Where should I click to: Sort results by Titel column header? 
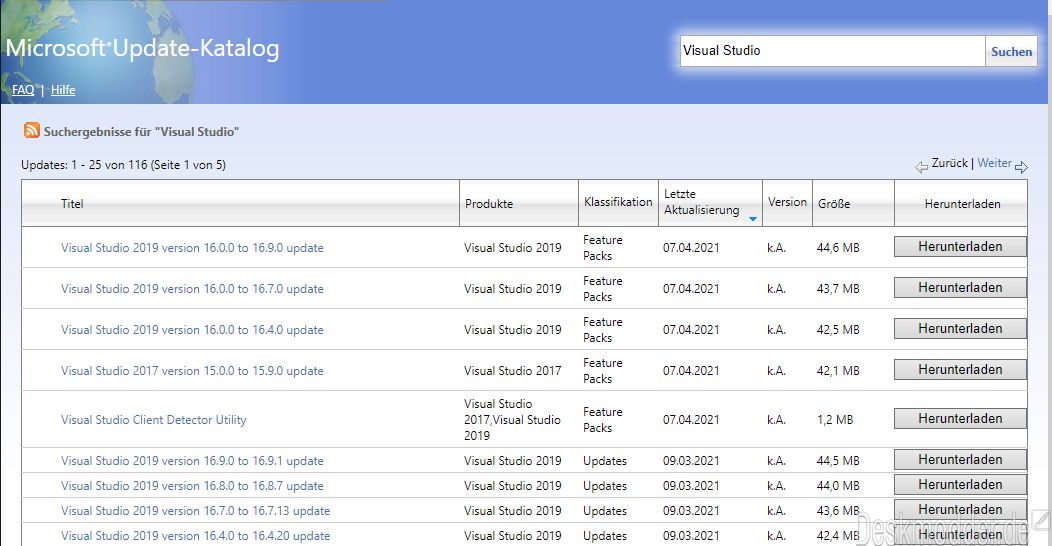tap(72, 204)
